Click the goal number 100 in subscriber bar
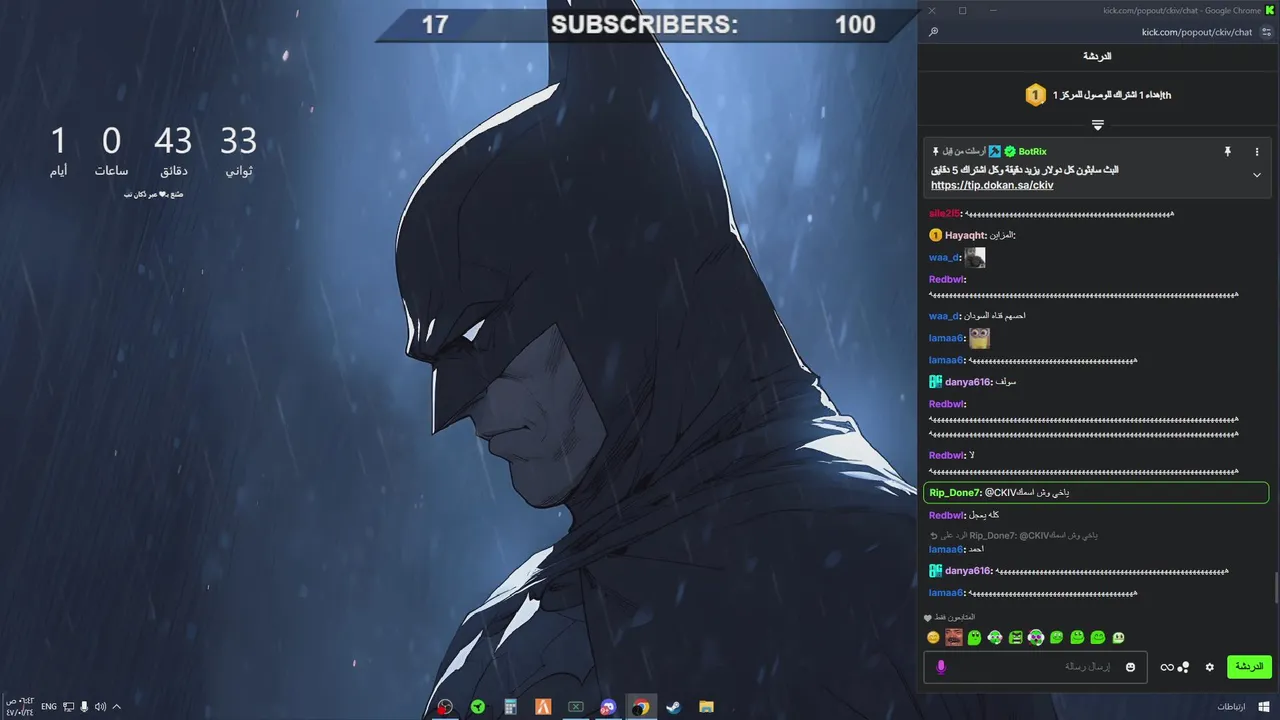The width and height of the screenshot is (1280, 720). tap(855, 25)
